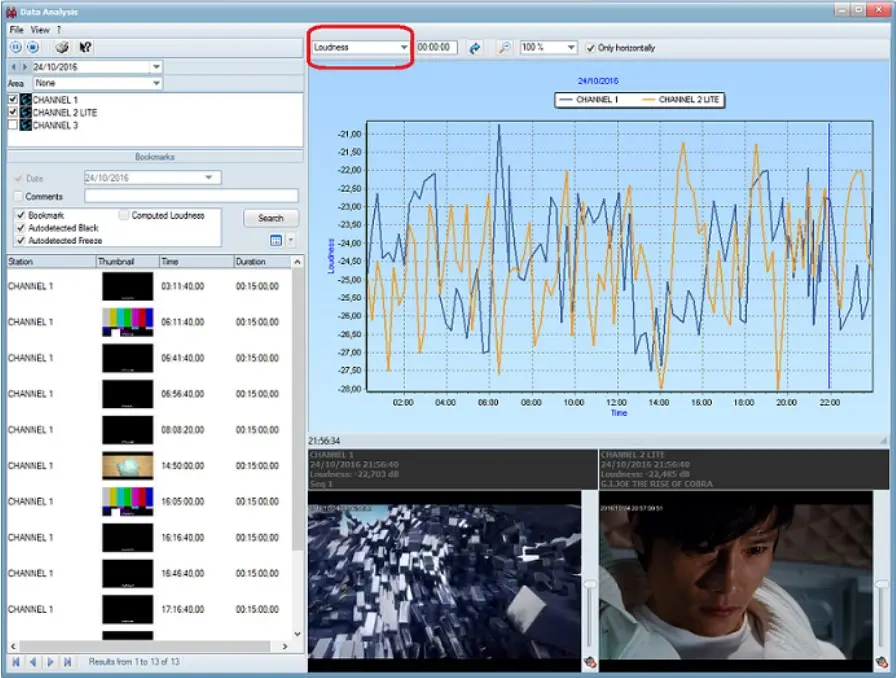Click the Search button

tap(270, 218)
